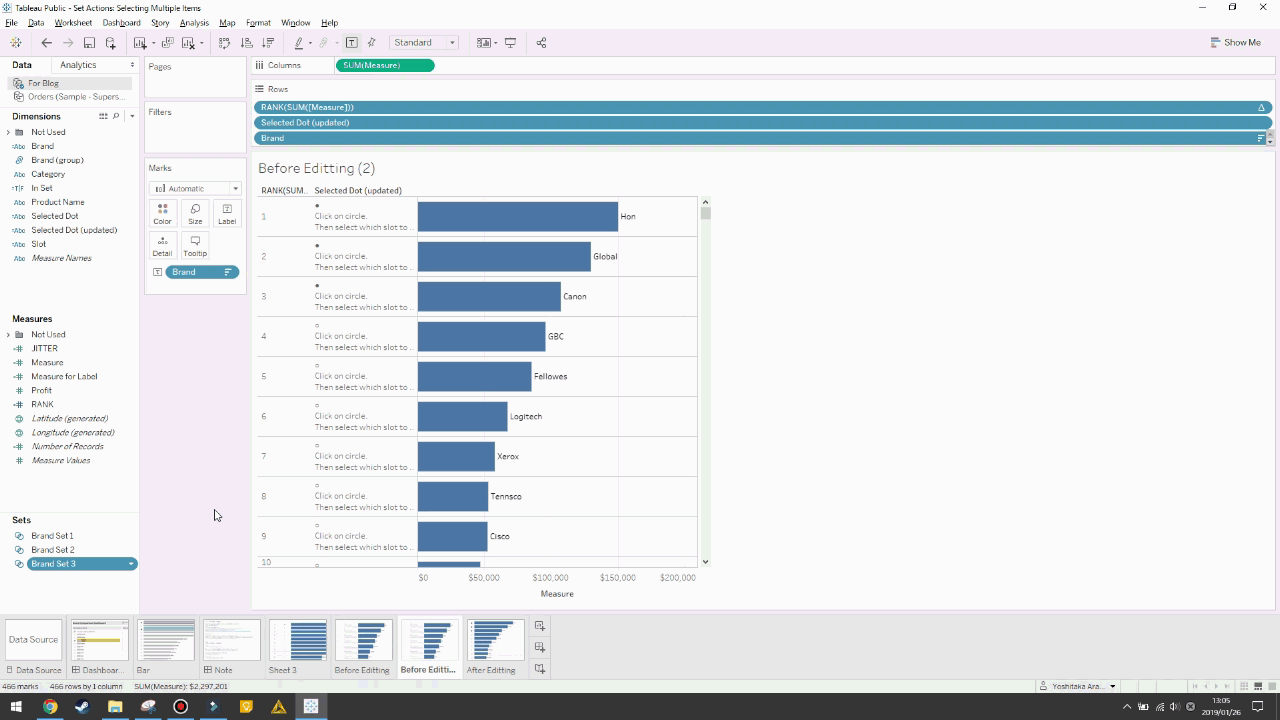Toggle the show mark labels icon

(x=351, y=43)
